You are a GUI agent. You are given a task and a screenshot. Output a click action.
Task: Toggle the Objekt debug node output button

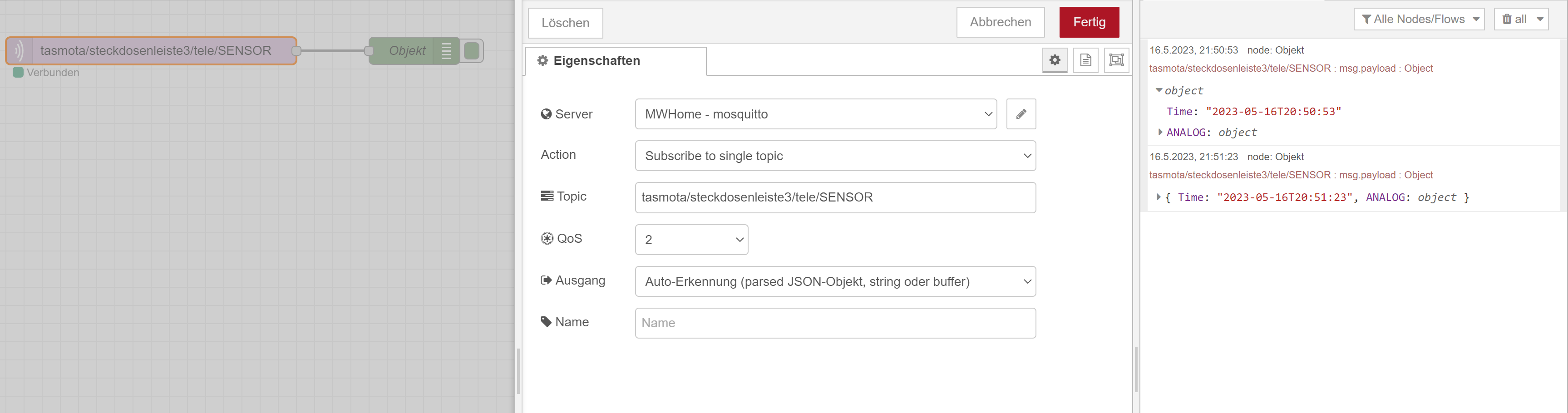[x=472, y=51]
